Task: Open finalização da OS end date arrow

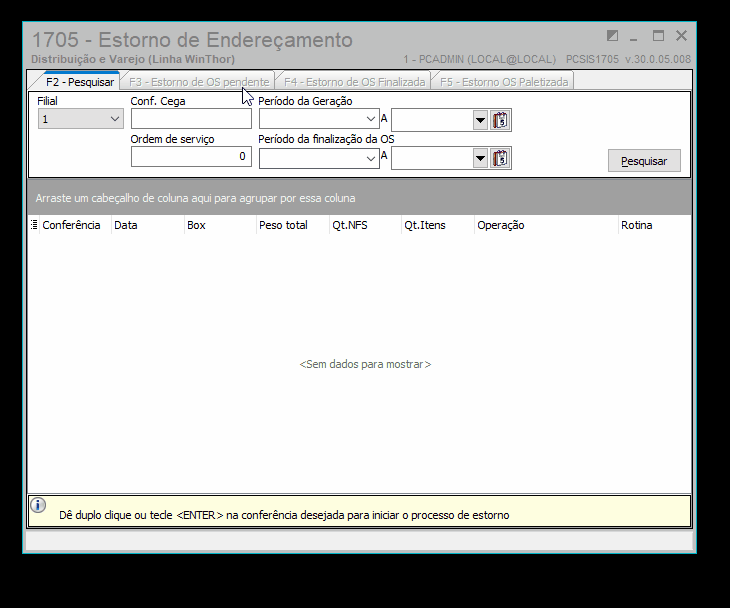Action: pyautogui.click(x=480, y=159)
